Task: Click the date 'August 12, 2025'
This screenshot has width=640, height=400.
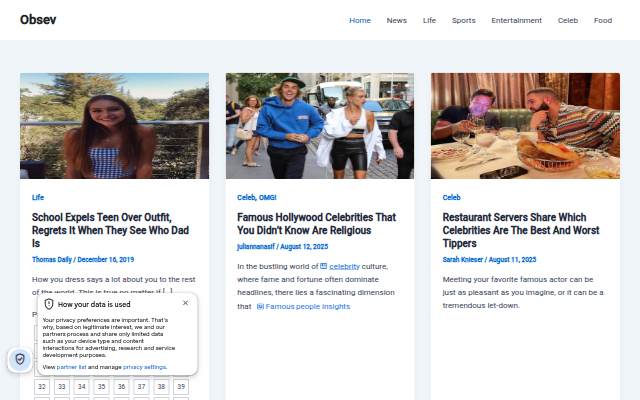Action: click(304, 247)
